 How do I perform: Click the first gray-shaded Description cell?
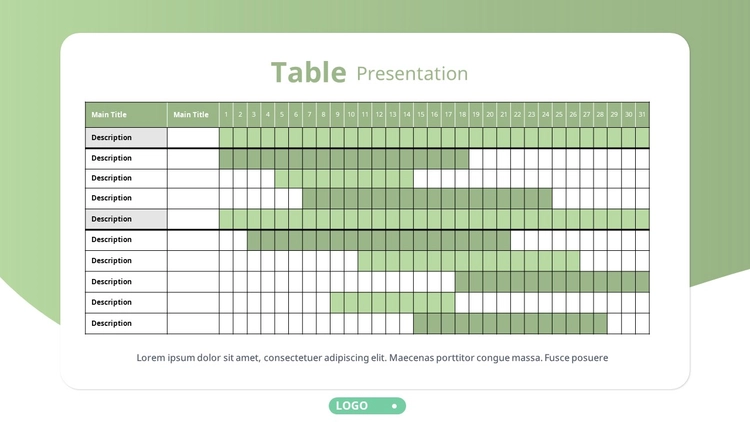(126, 138)
